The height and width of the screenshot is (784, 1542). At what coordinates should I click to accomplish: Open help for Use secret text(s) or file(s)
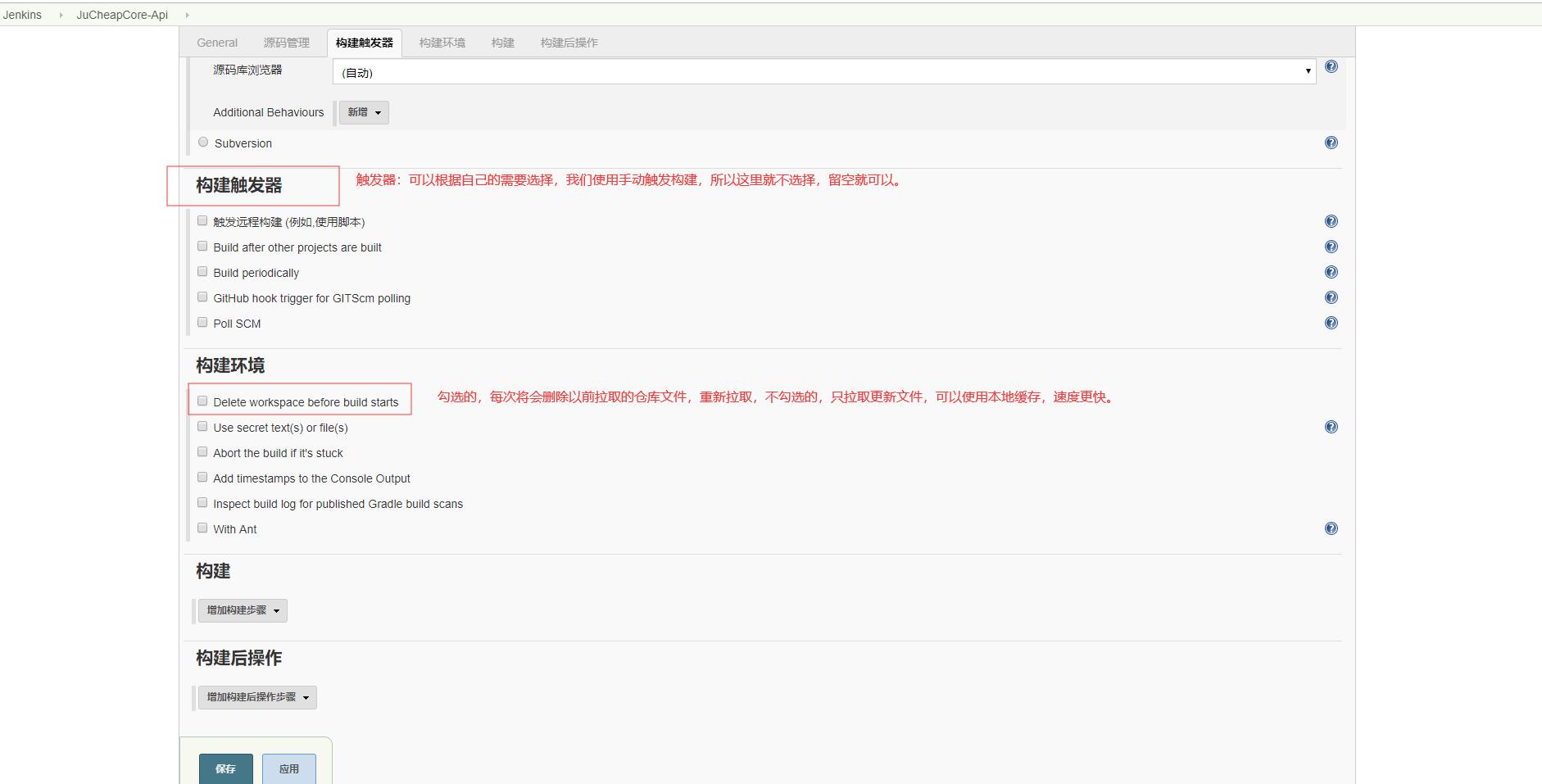tap(1331, 427)
